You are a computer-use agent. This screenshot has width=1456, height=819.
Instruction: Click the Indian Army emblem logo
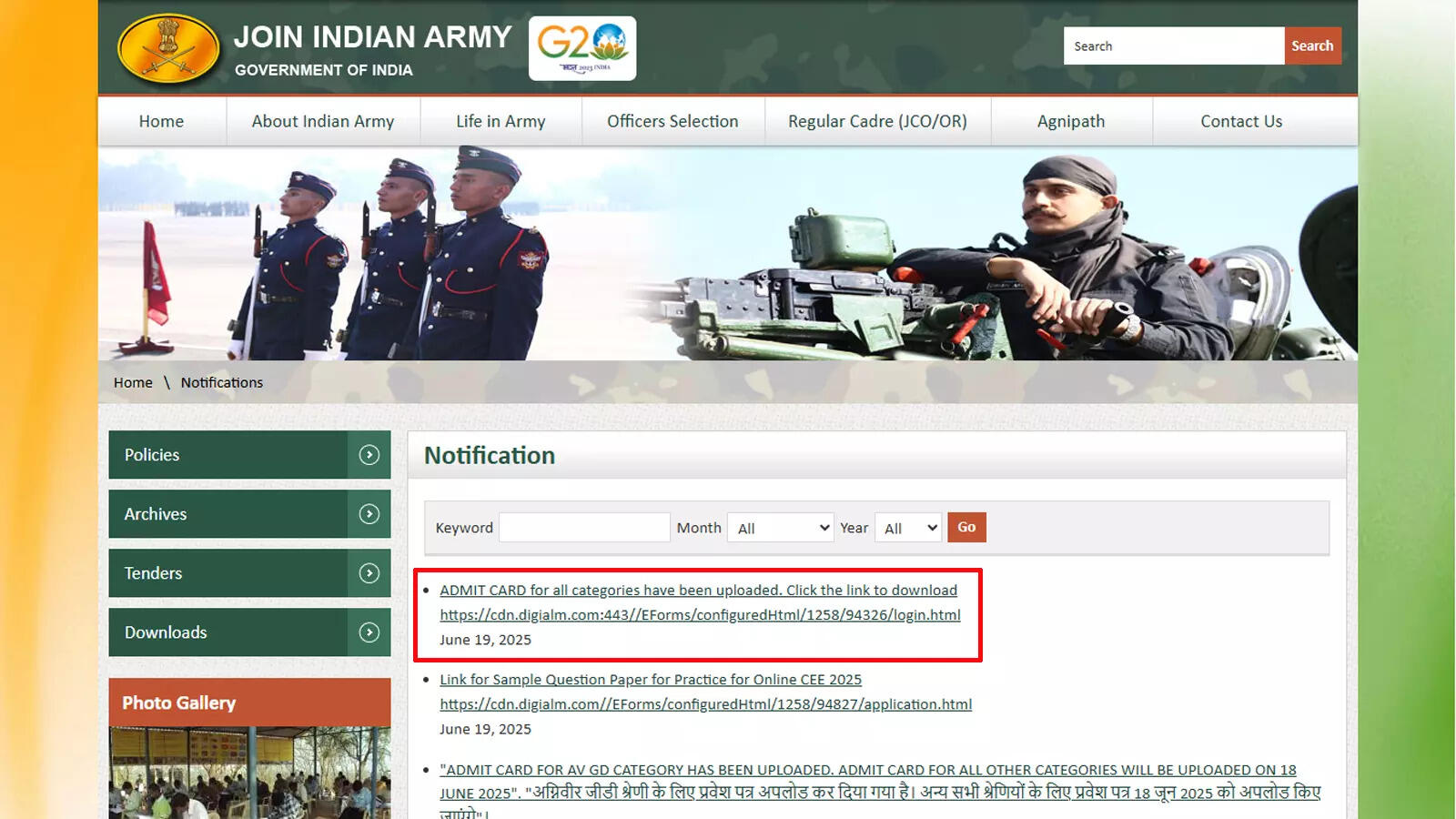point(168,49)
